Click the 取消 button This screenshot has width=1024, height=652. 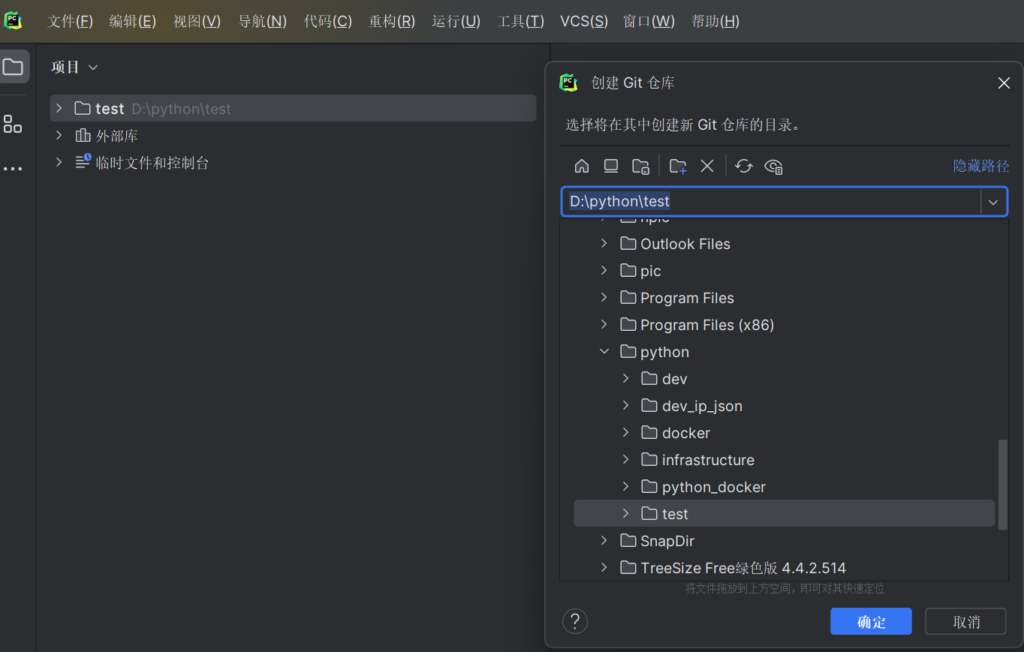click(x=965, y=622)
